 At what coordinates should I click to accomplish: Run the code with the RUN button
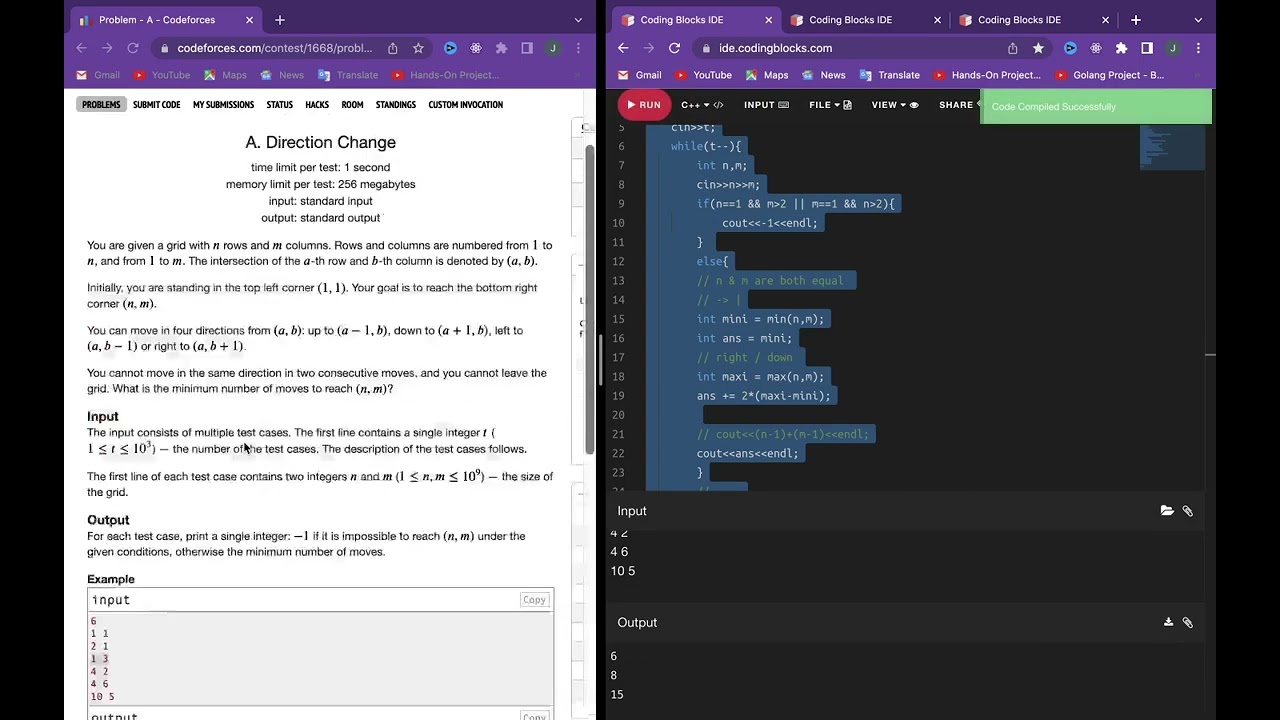coord(642,105)
